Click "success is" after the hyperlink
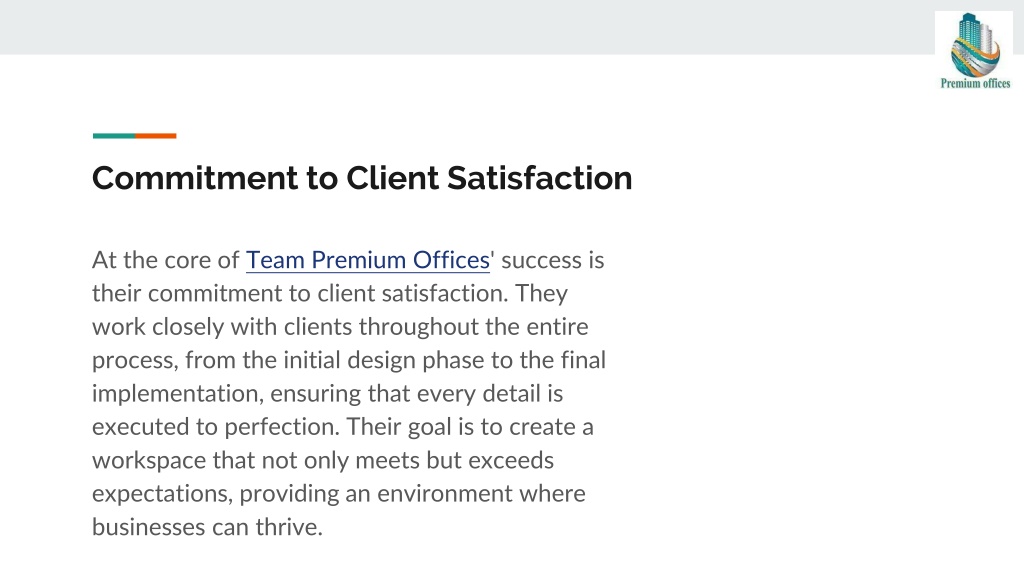The image size is (1024, 576). (552, 260)
